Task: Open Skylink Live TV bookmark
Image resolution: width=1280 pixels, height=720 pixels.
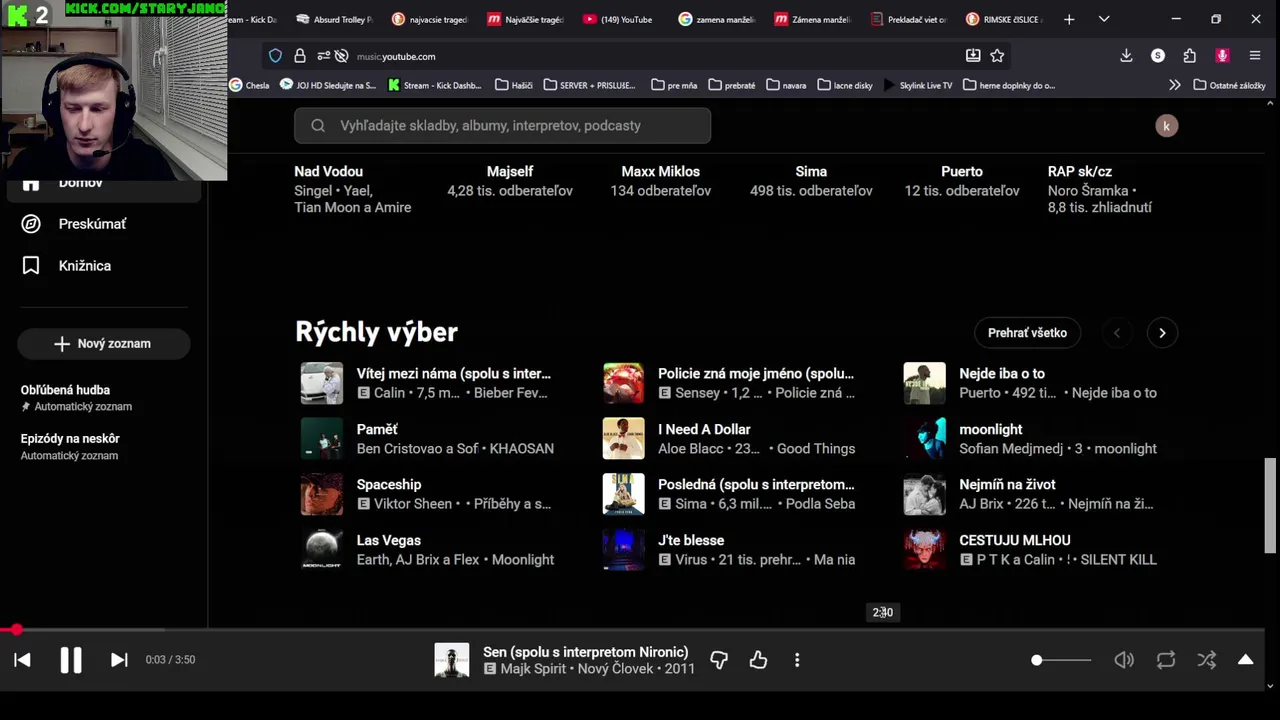Action: [918, 85]
